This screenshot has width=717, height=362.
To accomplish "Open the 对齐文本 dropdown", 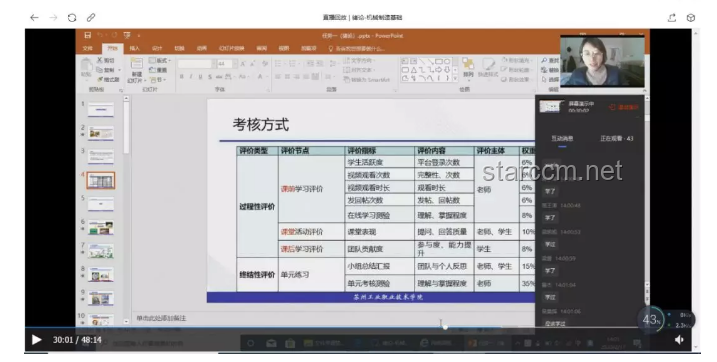I will [x=358, y=70].
